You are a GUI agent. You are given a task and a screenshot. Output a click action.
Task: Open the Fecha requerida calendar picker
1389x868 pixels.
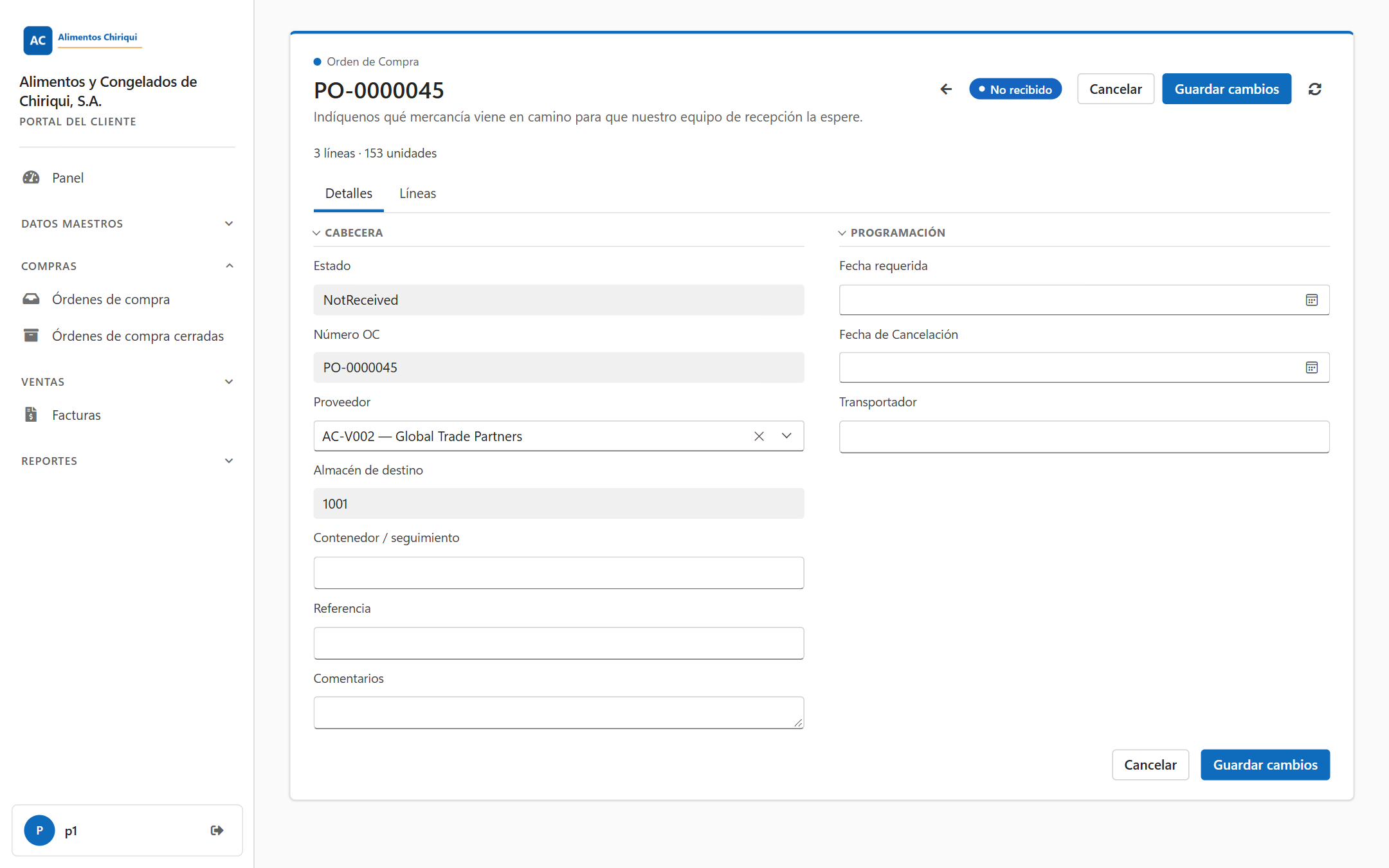pyautogui.click(x=1312, y=300)
